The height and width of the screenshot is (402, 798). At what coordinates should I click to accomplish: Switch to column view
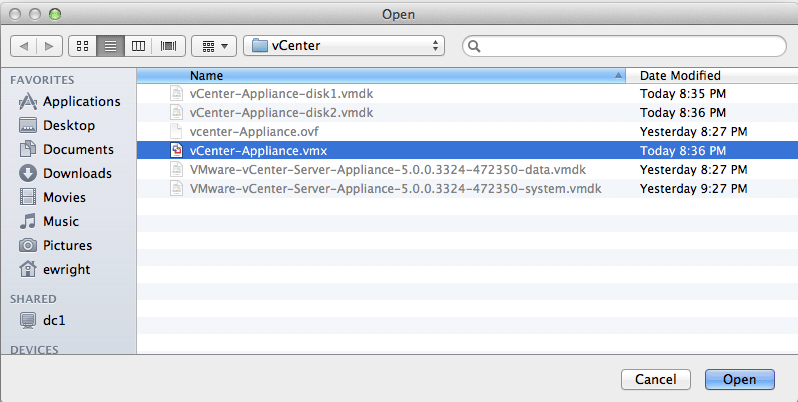138,46
